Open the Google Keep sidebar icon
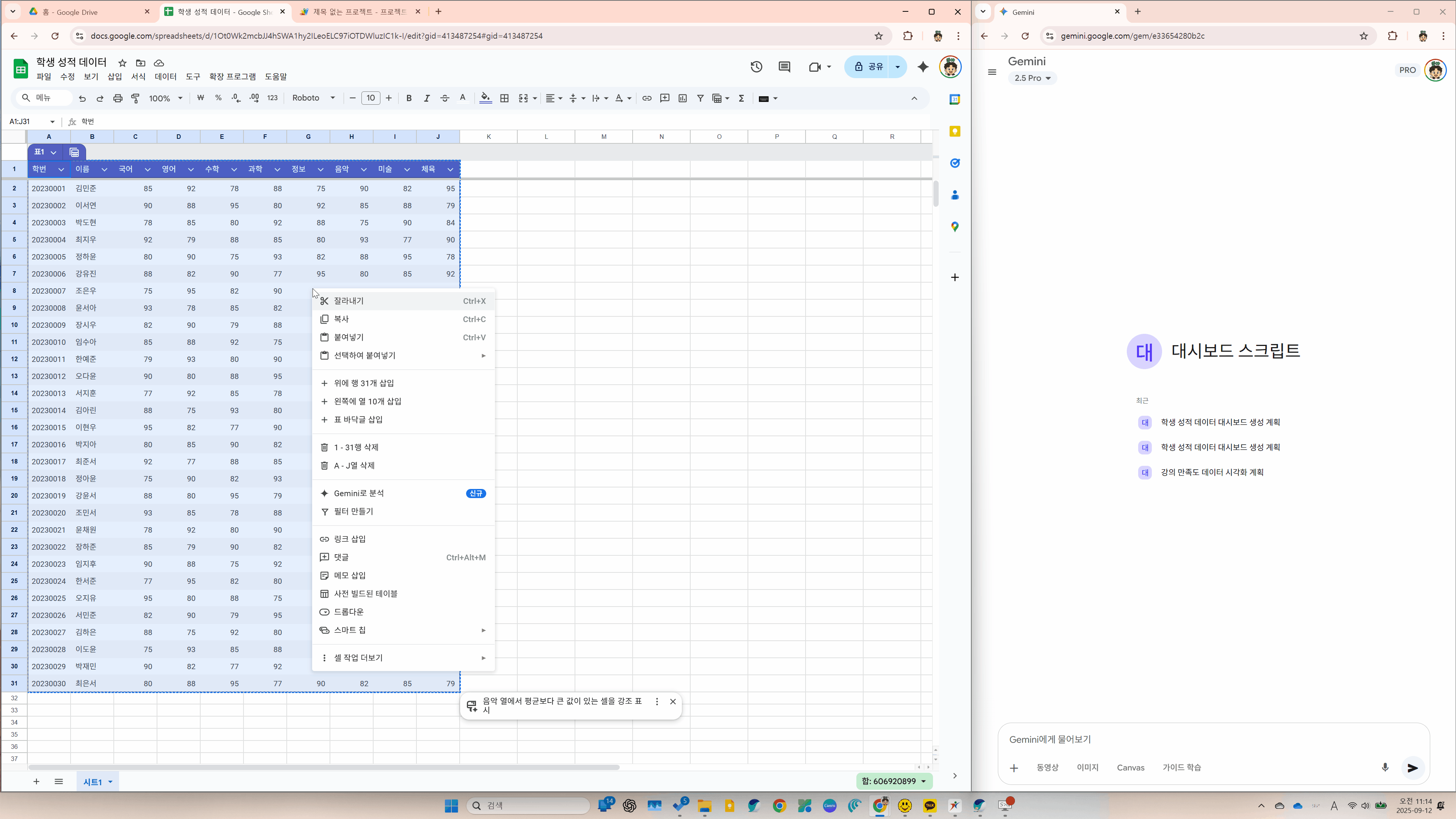The height and width of the screenshot is (819, 1456). [955, 131]
